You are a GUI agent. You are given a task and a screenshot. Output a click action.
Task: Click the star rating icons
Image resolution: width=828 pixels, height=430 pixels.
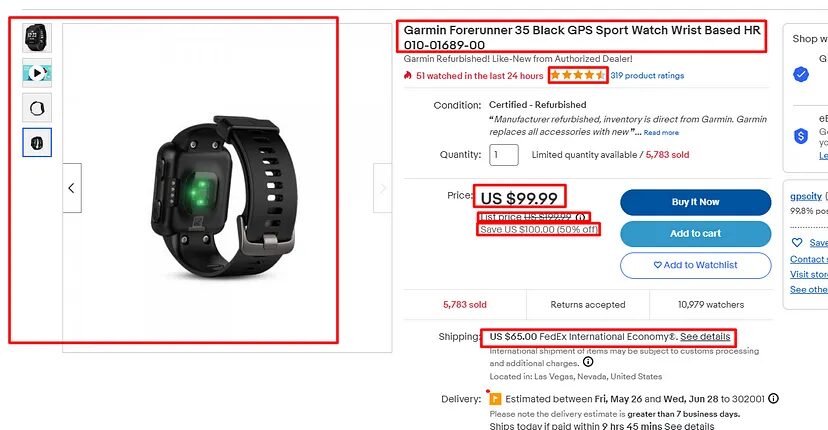click(578, 75)
